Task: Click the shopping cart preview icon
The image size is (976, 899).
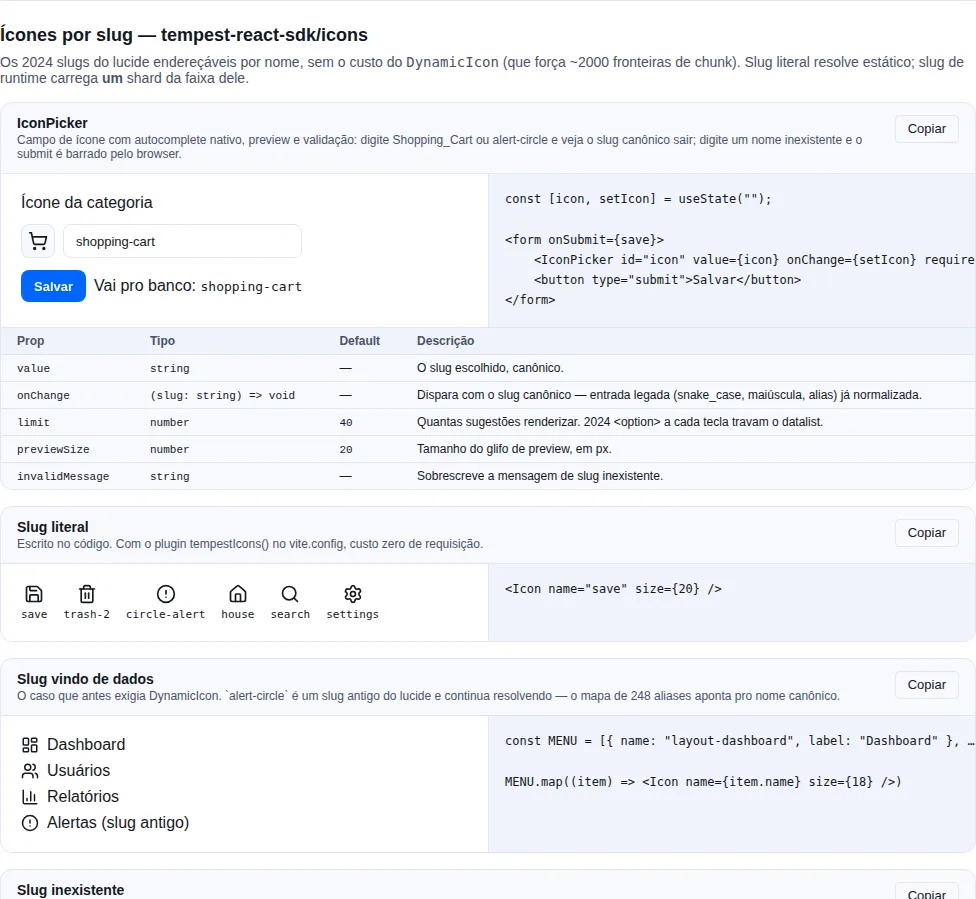Action: 38,242
